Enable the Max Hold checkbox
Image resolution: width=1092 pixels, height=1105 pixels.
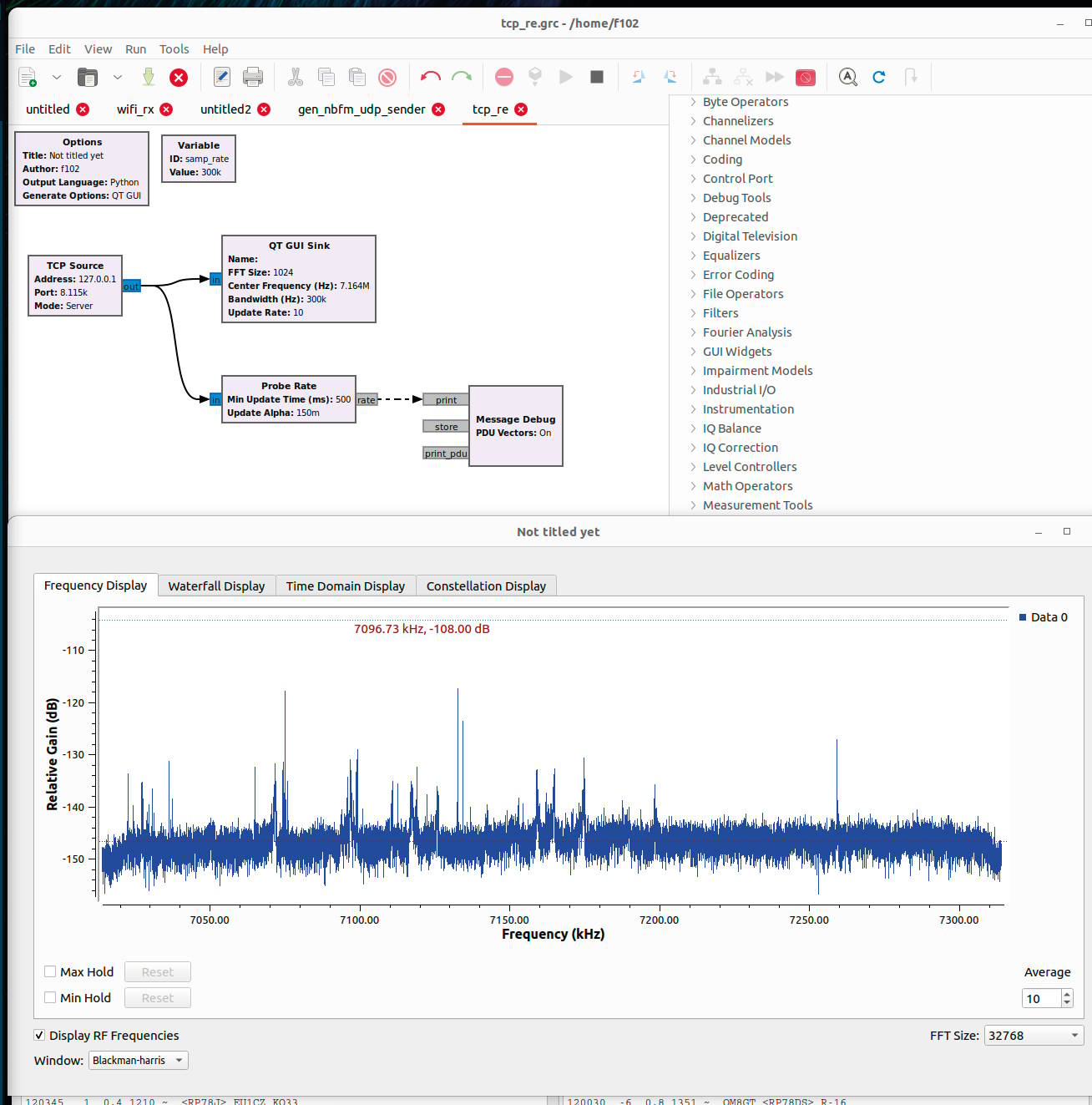click(x=50, y=971)
